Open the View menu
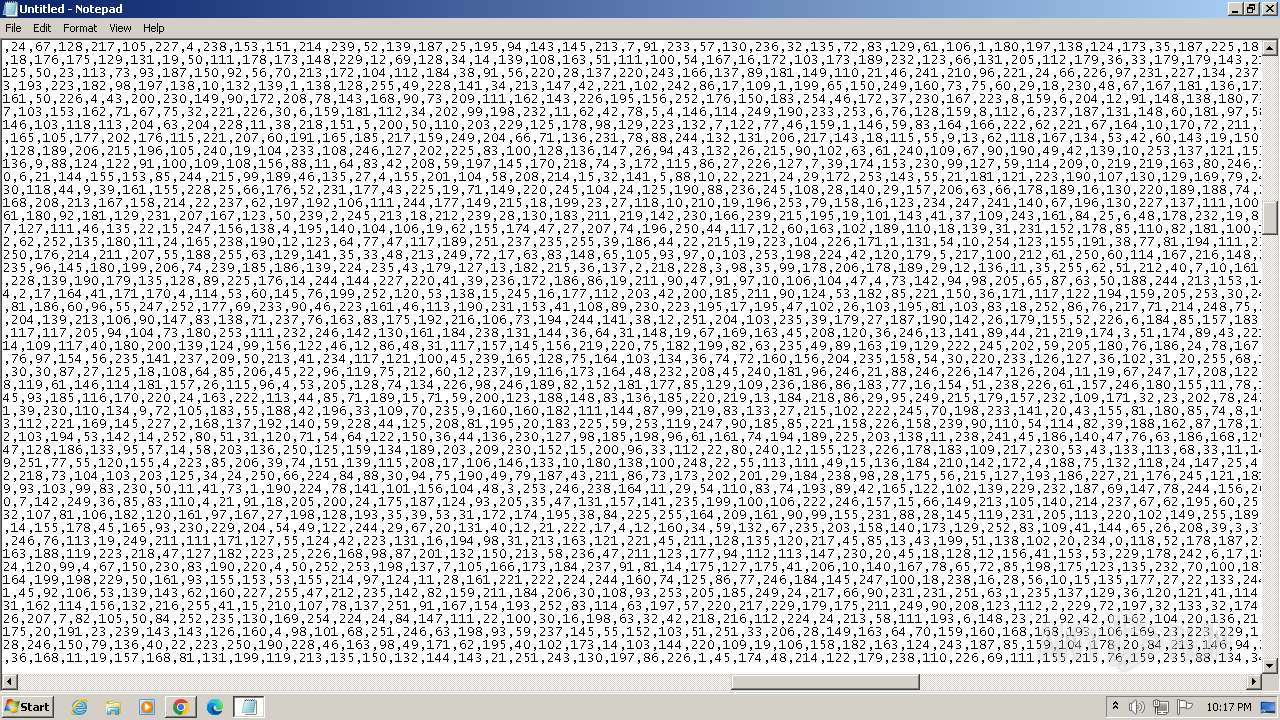 tap(120, 28)
